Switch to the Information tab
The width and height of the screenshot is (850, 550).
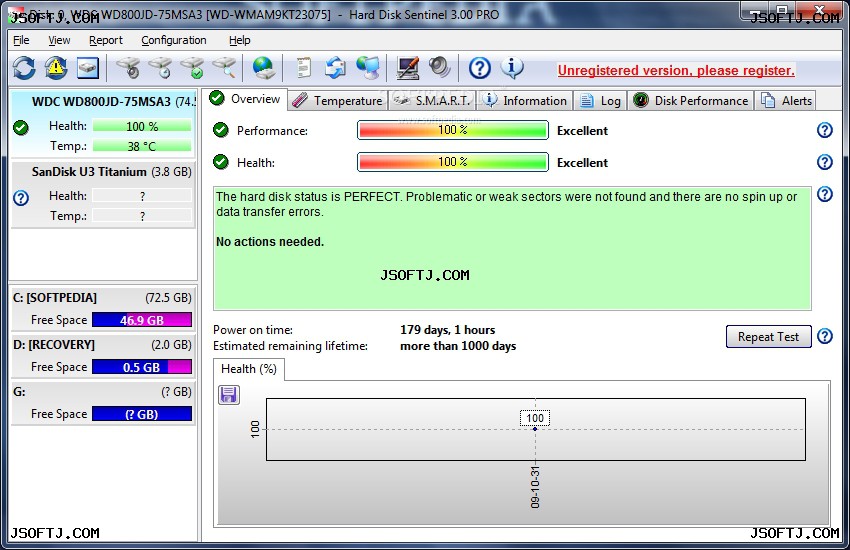pos(525,101)
